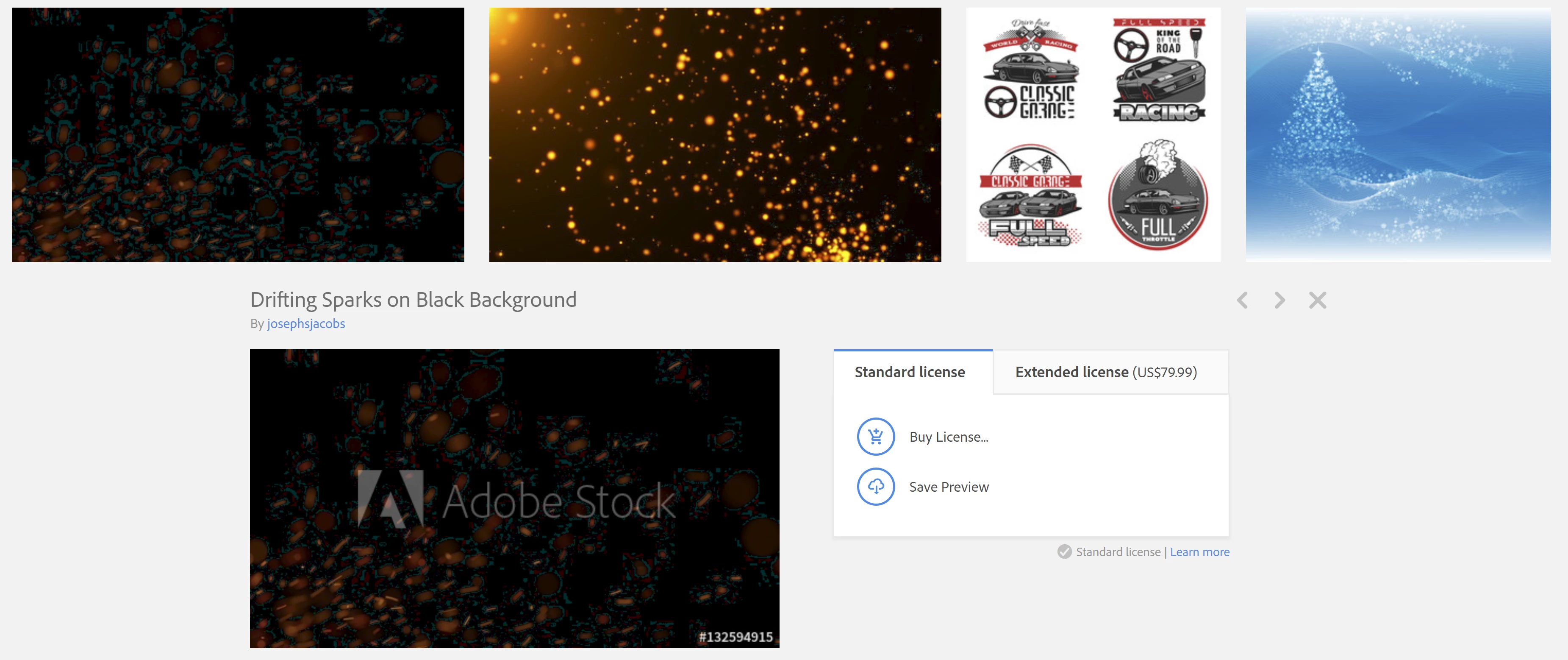Viewport: 1568px width, 660px height.
Task: Go to previous asset with left chevron
Action: coord(1242,300)
